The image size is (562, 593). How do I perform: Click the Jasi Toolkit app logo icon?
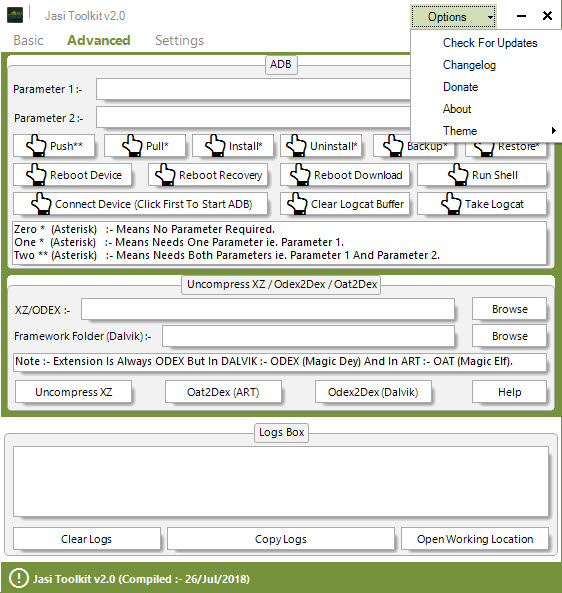pos(15,16)
